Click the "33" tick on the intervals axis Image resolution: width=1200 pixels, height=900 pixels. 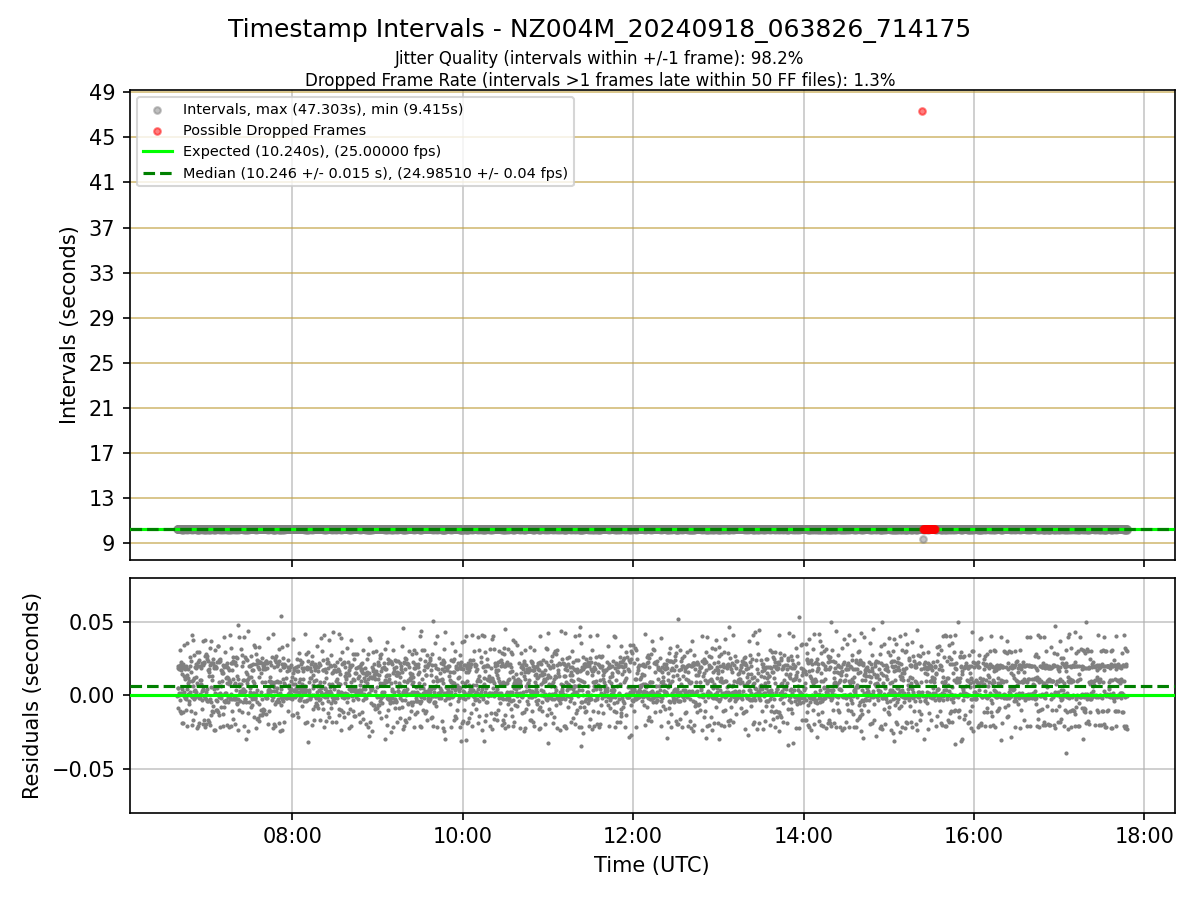[x=104, y=273]
